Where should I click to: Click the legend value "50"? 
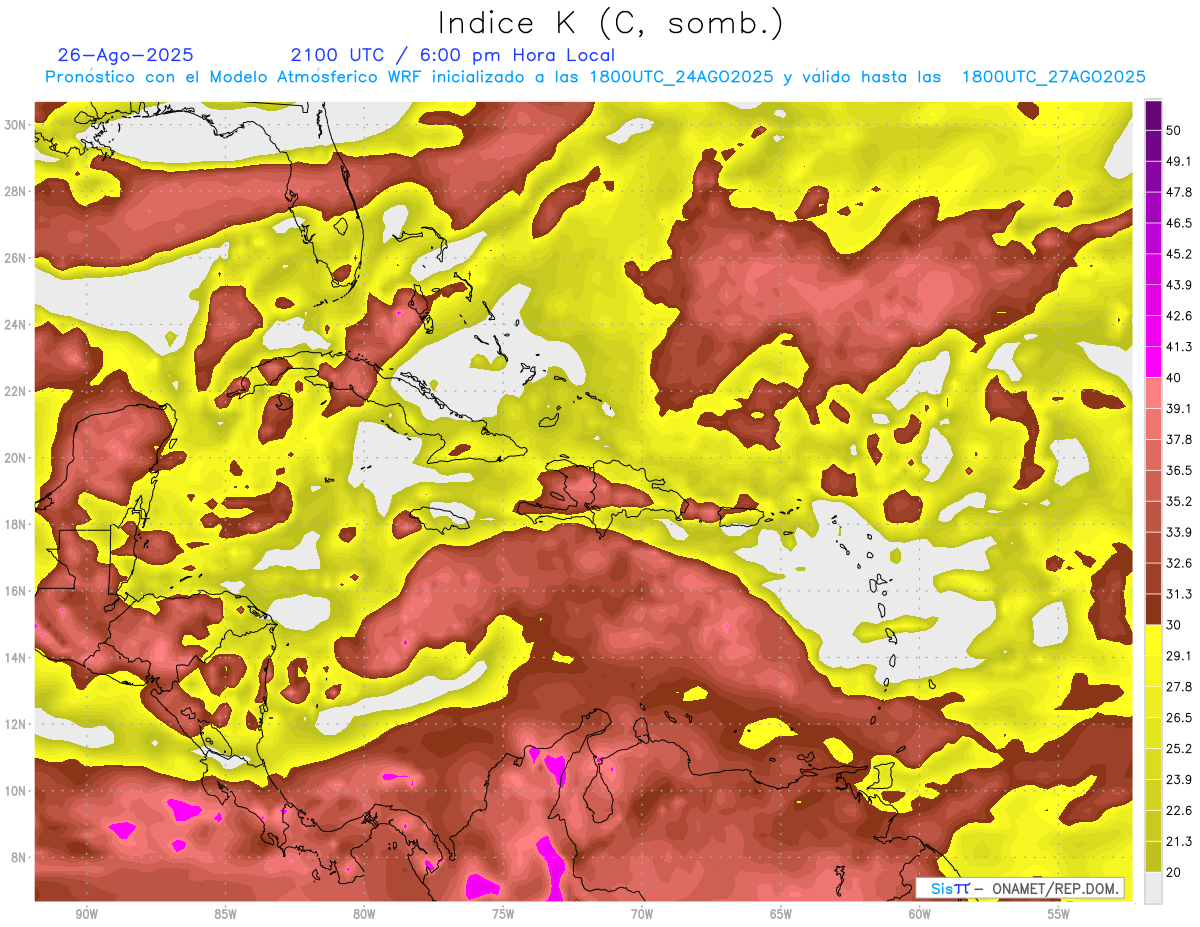[x=1175, y=130]
